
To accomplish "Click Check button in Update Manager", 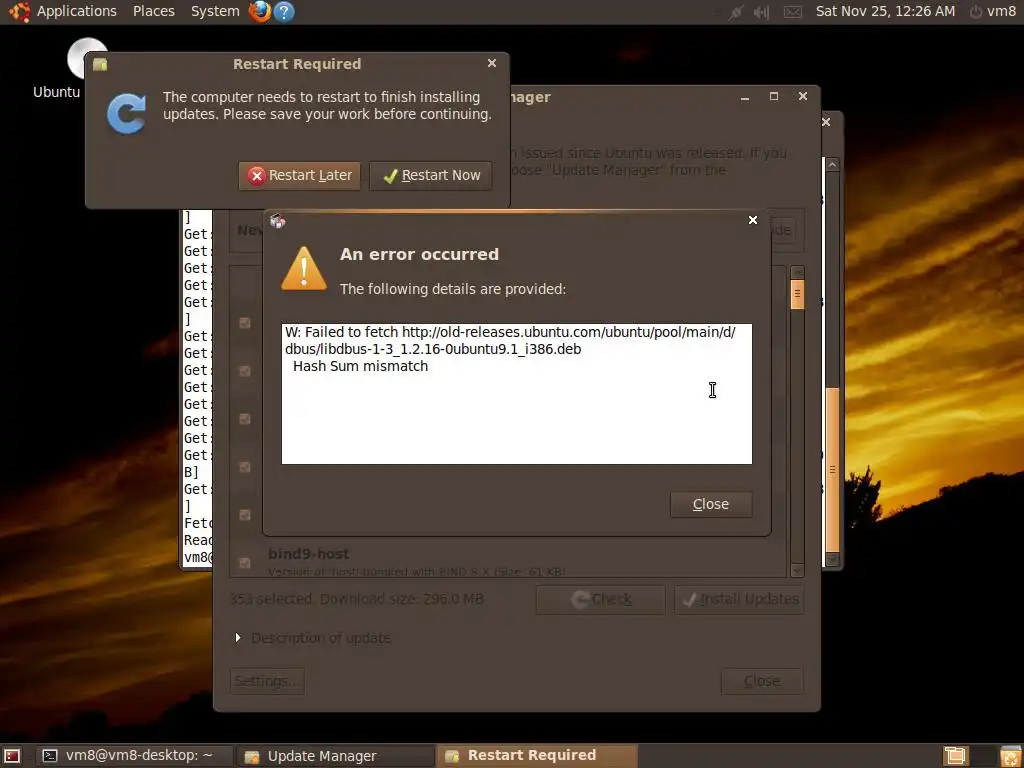I will [x=600, y=600].
